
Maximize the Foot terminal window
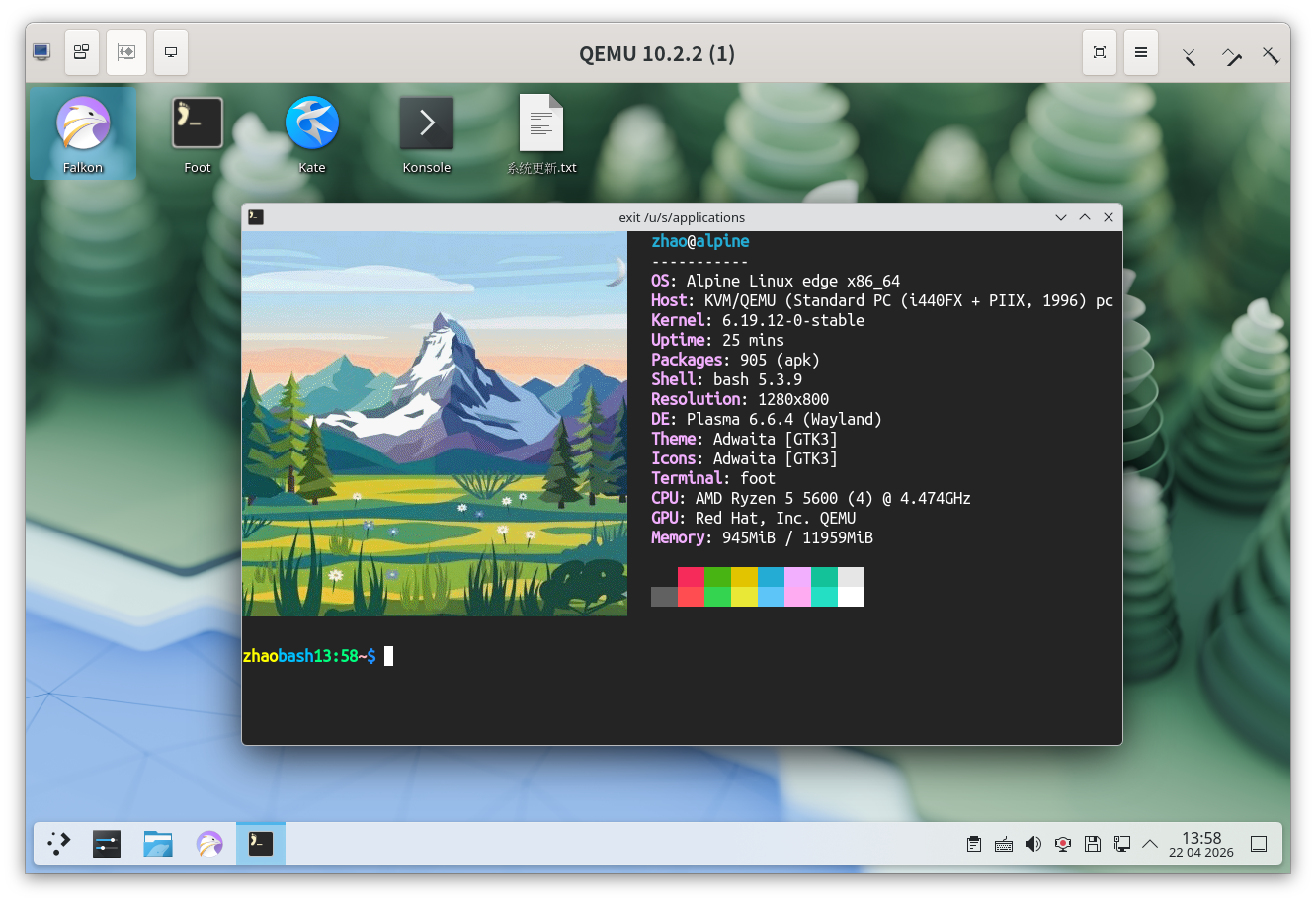point(1085,217)
